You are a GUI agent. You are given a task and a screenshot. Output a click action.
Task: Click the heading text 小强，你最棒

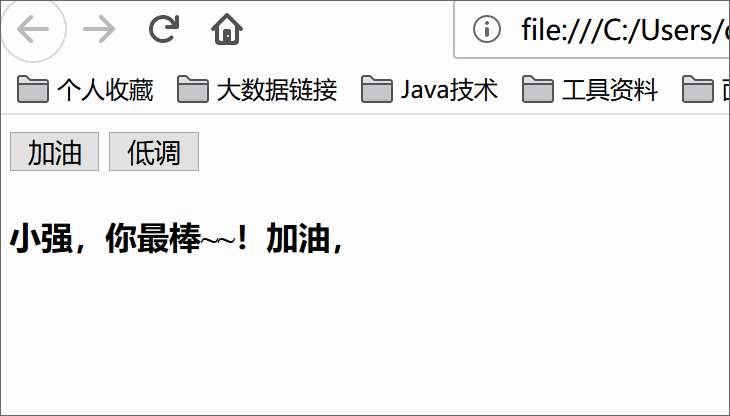pyautogui.click(x=105, y=238)
